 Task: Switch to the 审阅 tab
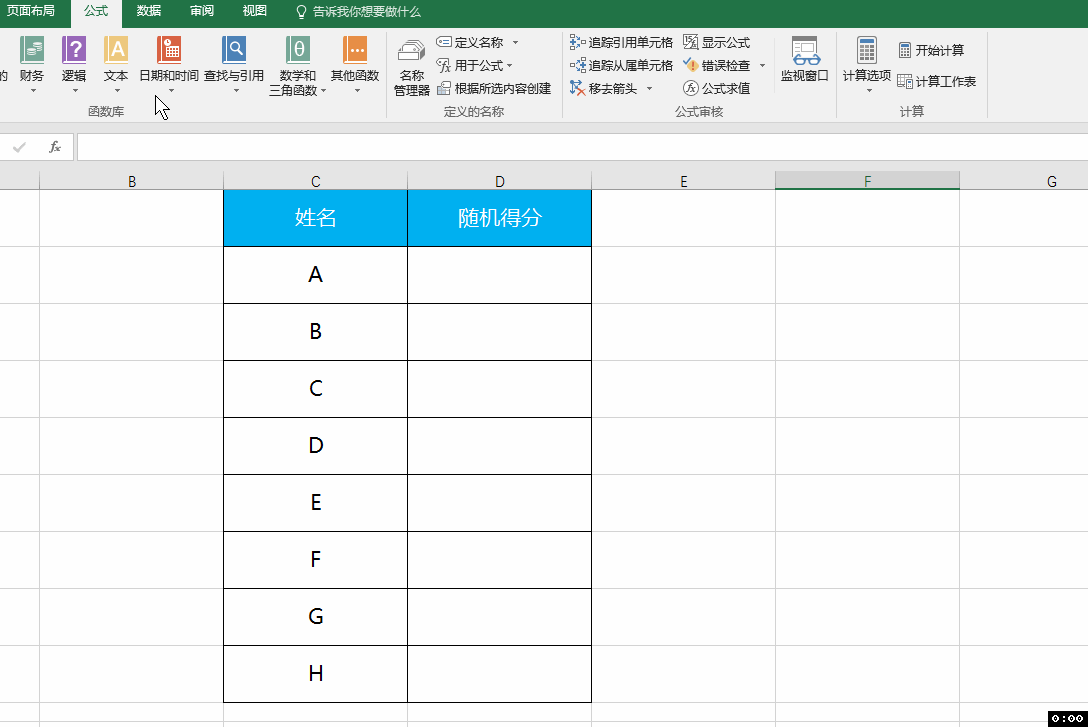click(202, 11)
